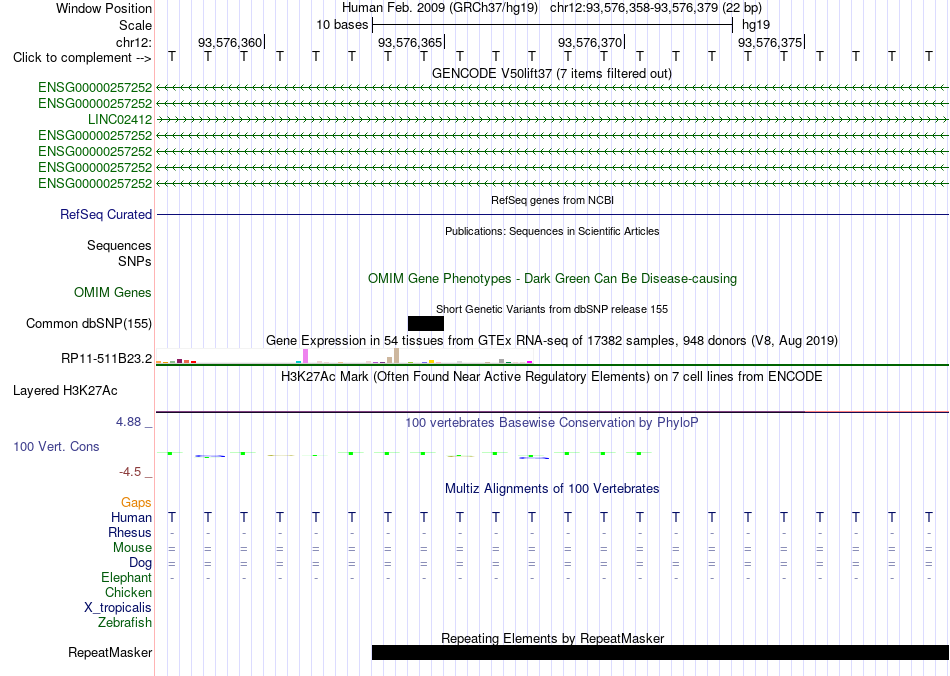
Task: Click the Elephant alignment row label
Action: click(x=127, y=578)
